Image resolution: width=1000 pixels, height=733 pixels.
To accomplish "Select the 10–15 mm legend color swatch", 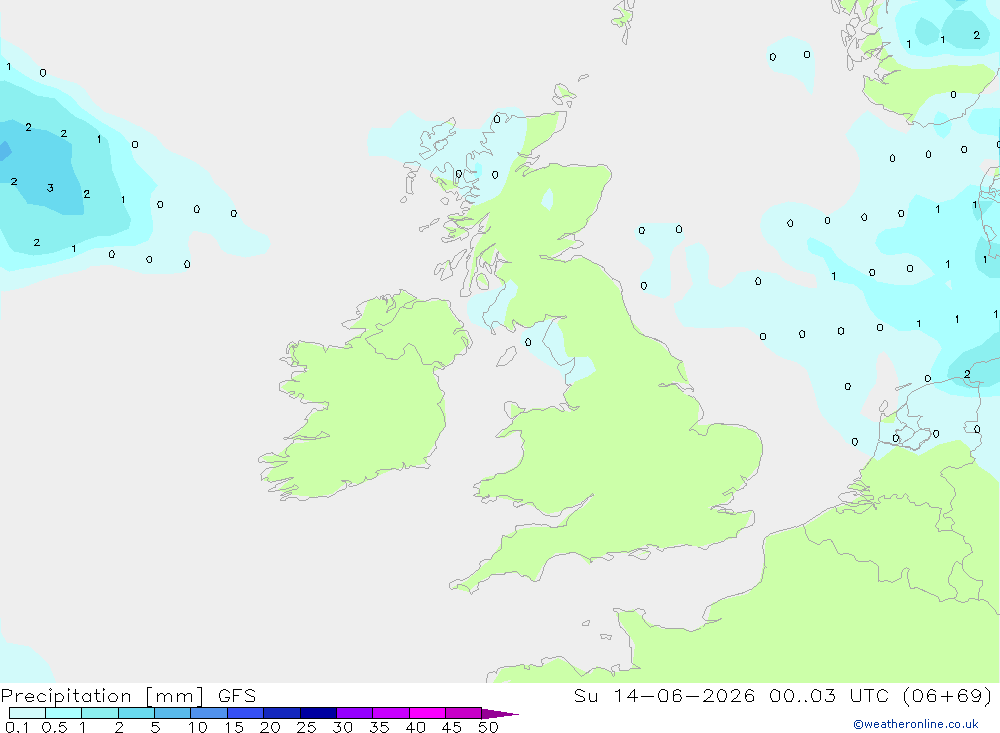I will (209, 713).
